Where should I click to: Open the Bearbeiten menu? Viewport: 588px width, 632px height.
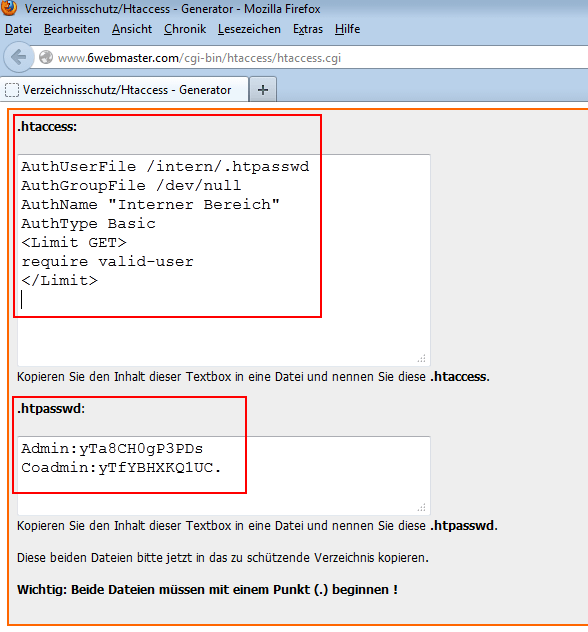72,29
